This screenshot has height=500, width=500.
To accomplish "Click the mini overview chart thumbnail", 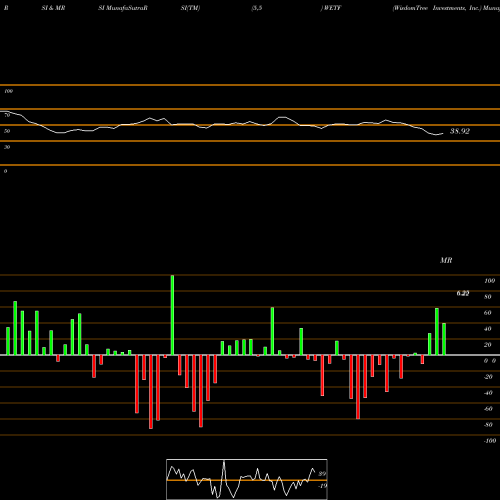I will pyautogui.click(x=247, y=479).
